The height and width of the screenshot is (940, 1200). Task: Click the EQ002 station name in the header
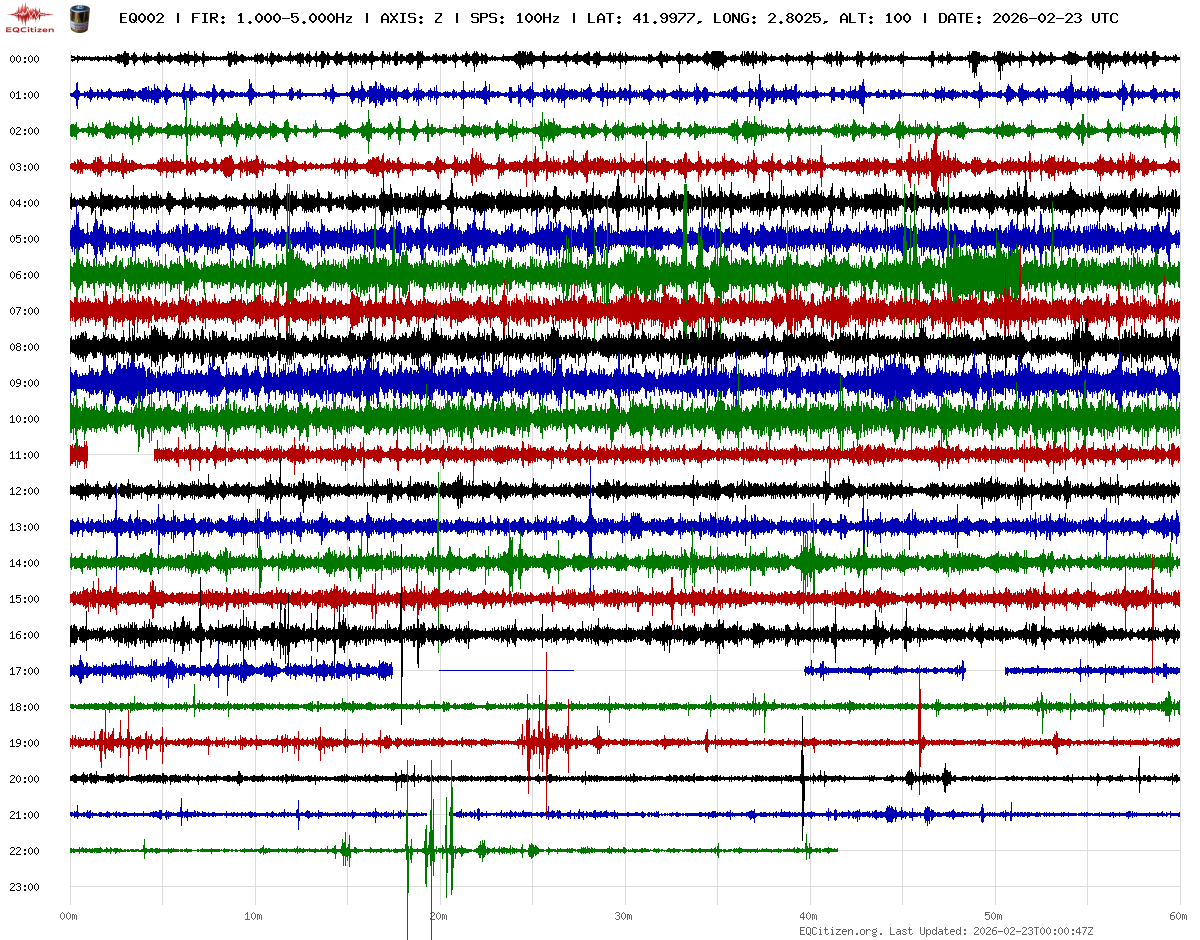point(140,18)
